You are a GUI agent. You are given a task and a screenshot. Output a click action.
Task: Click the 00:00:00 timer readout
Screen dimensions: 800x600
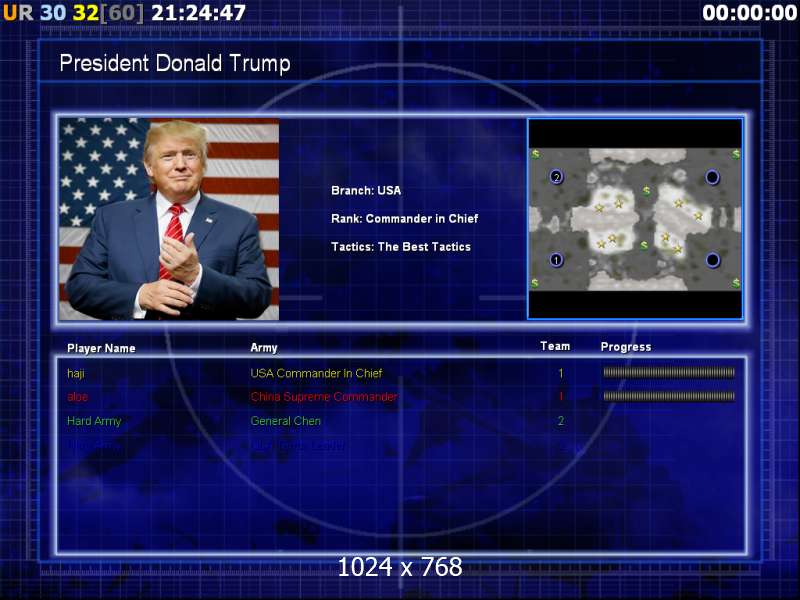pyautogui.click(x=749, y=13)
